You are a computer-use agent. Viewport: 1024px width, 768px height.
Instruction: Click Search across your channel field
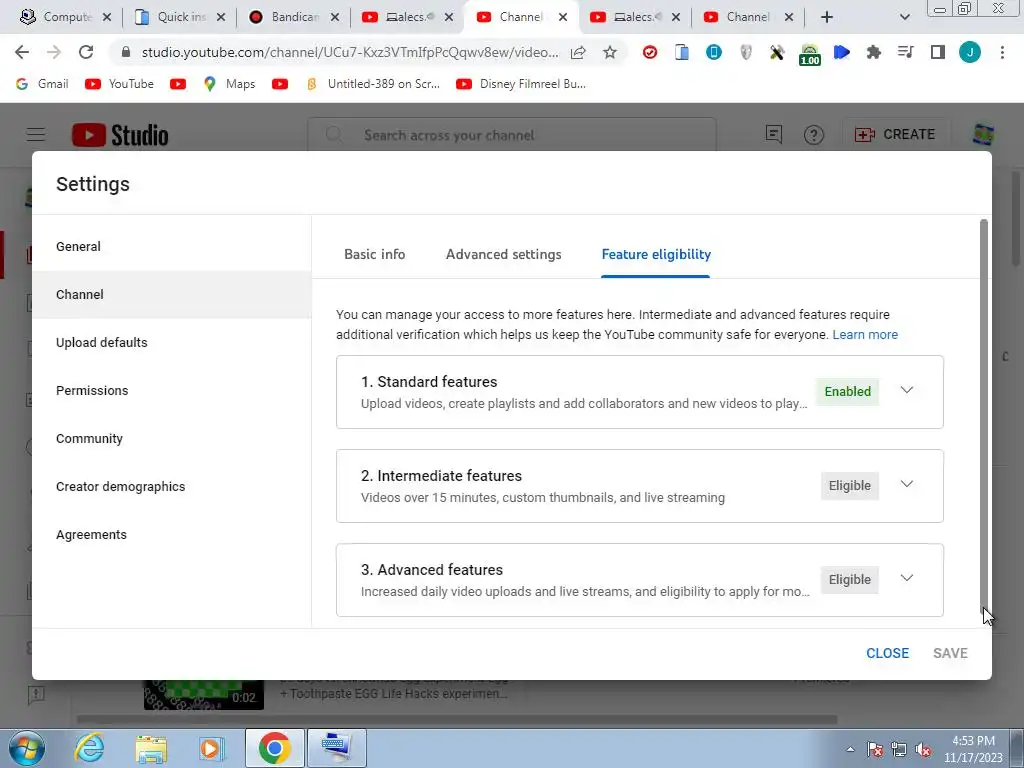click(512, 135)
